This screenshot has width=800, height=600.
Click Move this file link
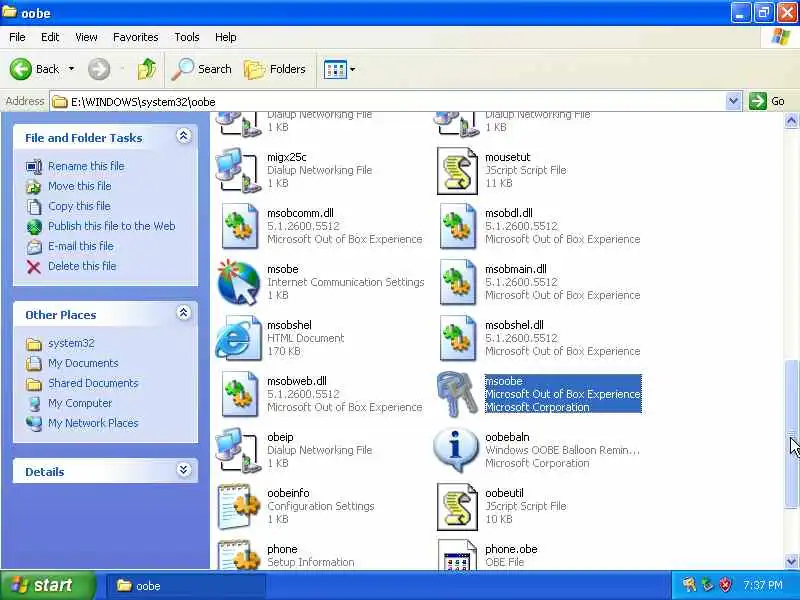(80, 186)
